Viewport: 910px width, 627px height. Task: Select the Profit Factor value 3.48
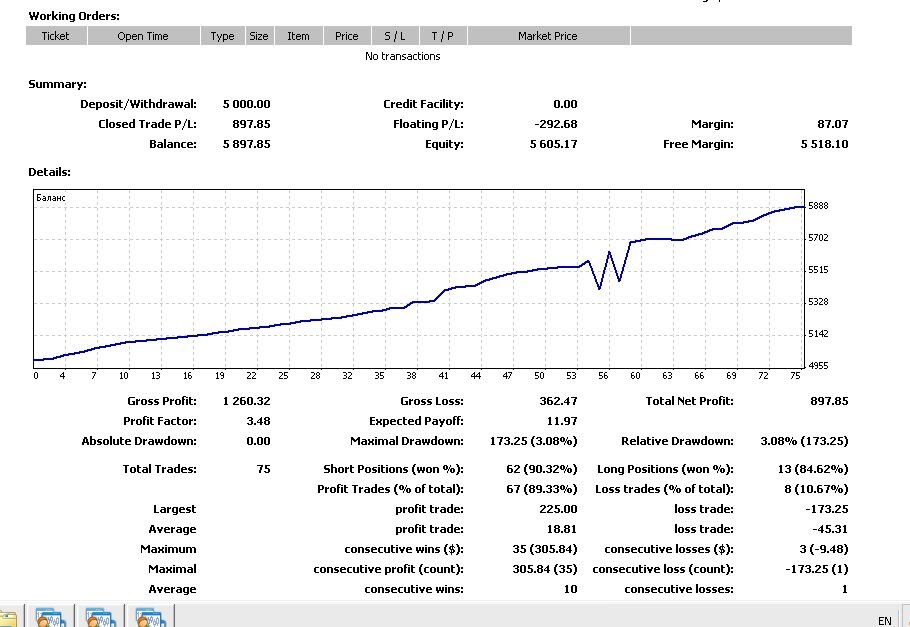pos(258,421)
